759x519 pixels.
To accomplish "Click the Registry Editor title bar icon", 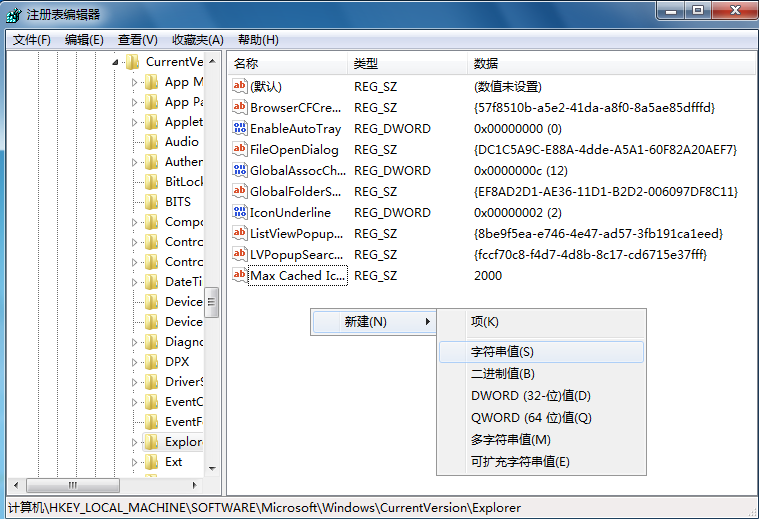I will 14,14.
